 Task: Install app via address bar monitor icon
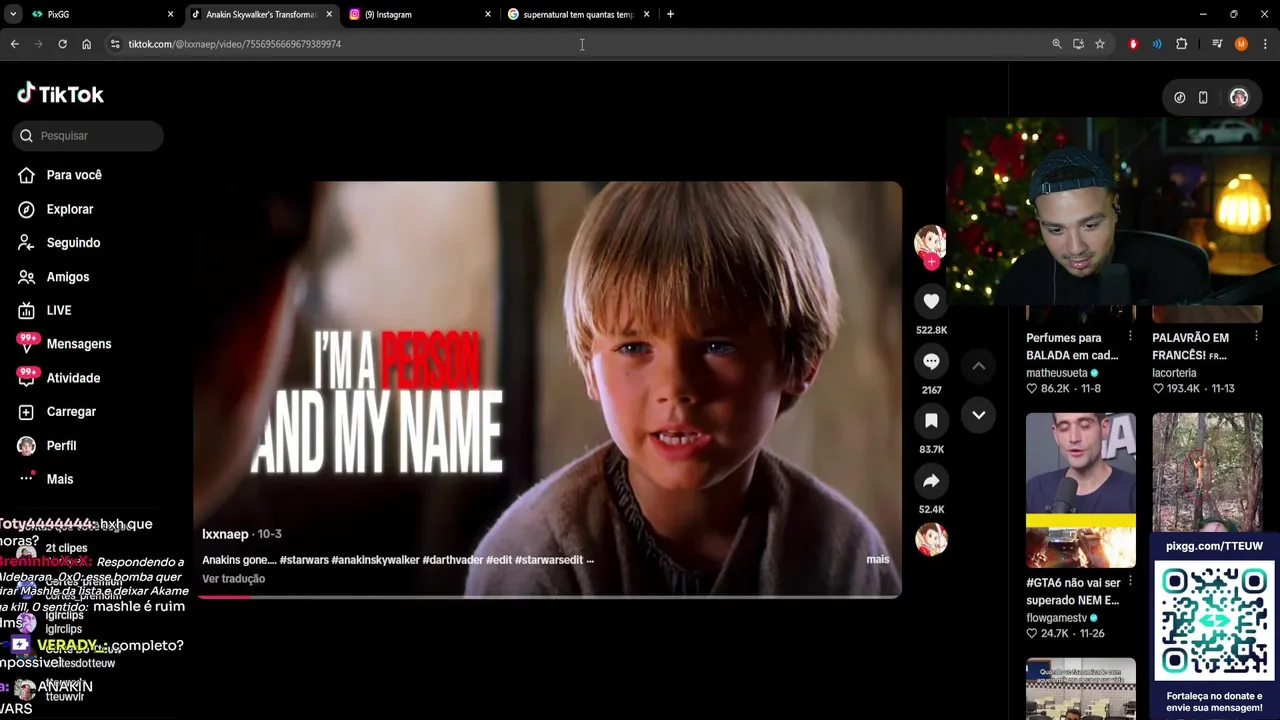coord(1078,44)
